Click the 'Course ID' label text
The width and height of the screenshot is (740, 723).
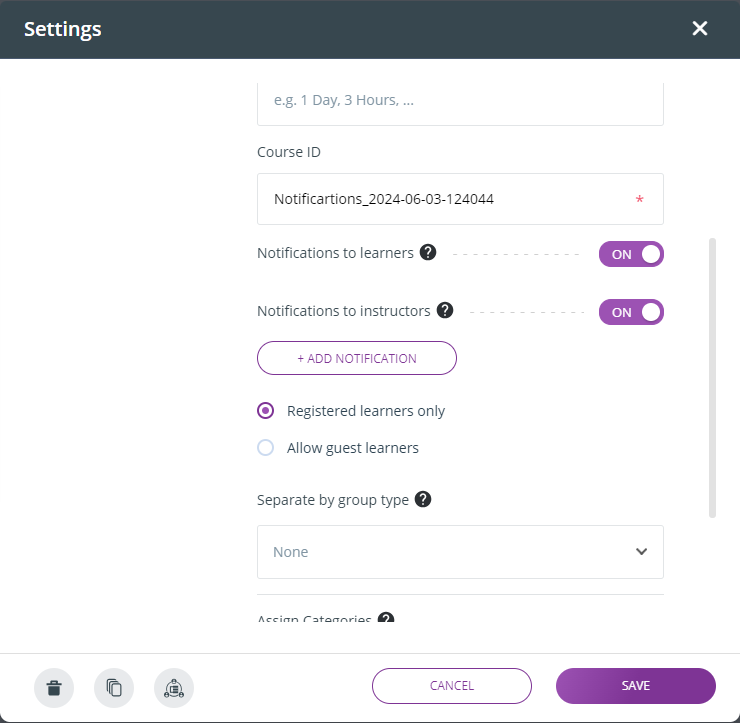(289, 152)
